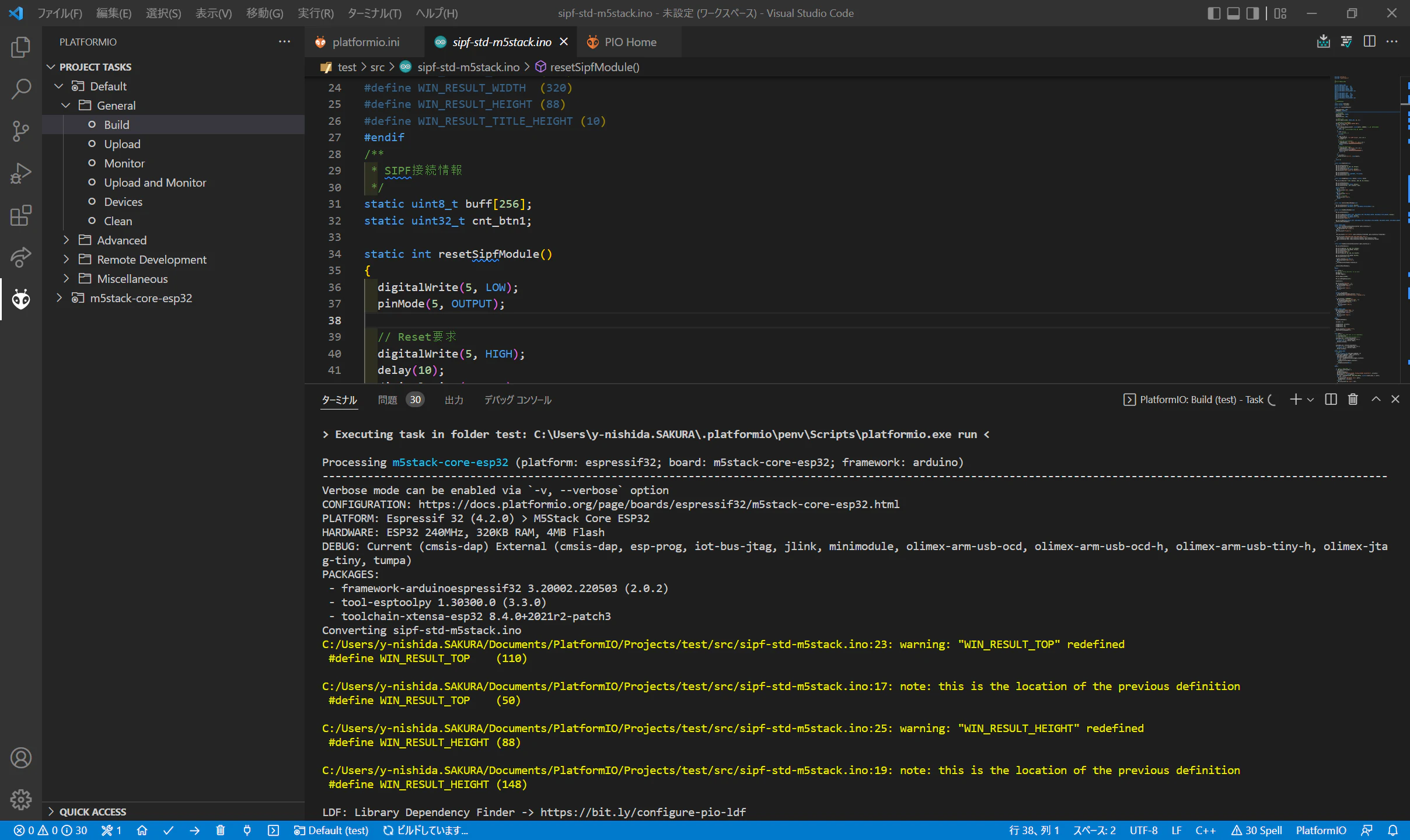
Task: Maximize the panel size with the up chevron
Action: point(1376,400)
